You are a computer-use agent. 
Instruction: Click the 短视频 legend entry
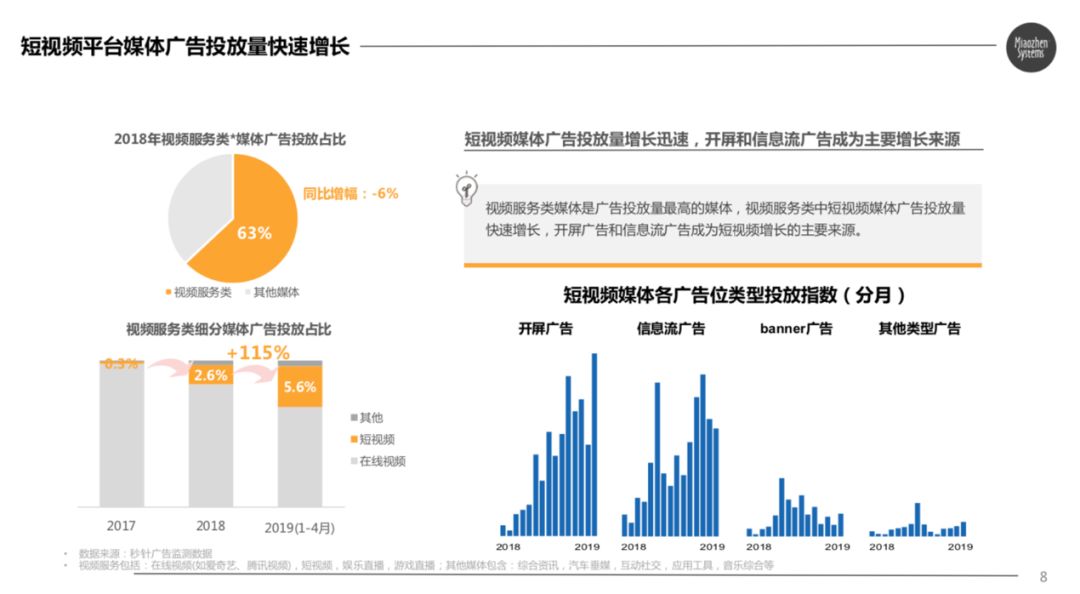pyautogui.click(x=373, y=440)
